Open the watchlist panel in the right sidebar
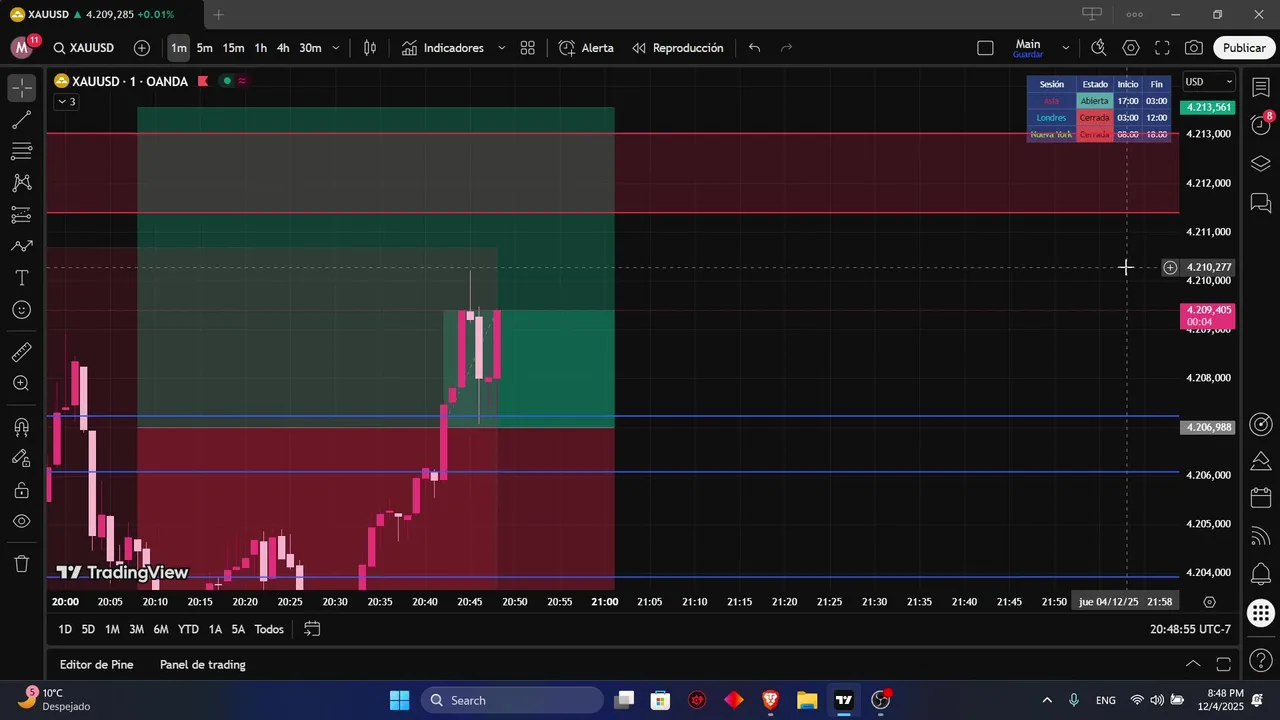This screenshot has width=1280, height=720. point(1261,88)
